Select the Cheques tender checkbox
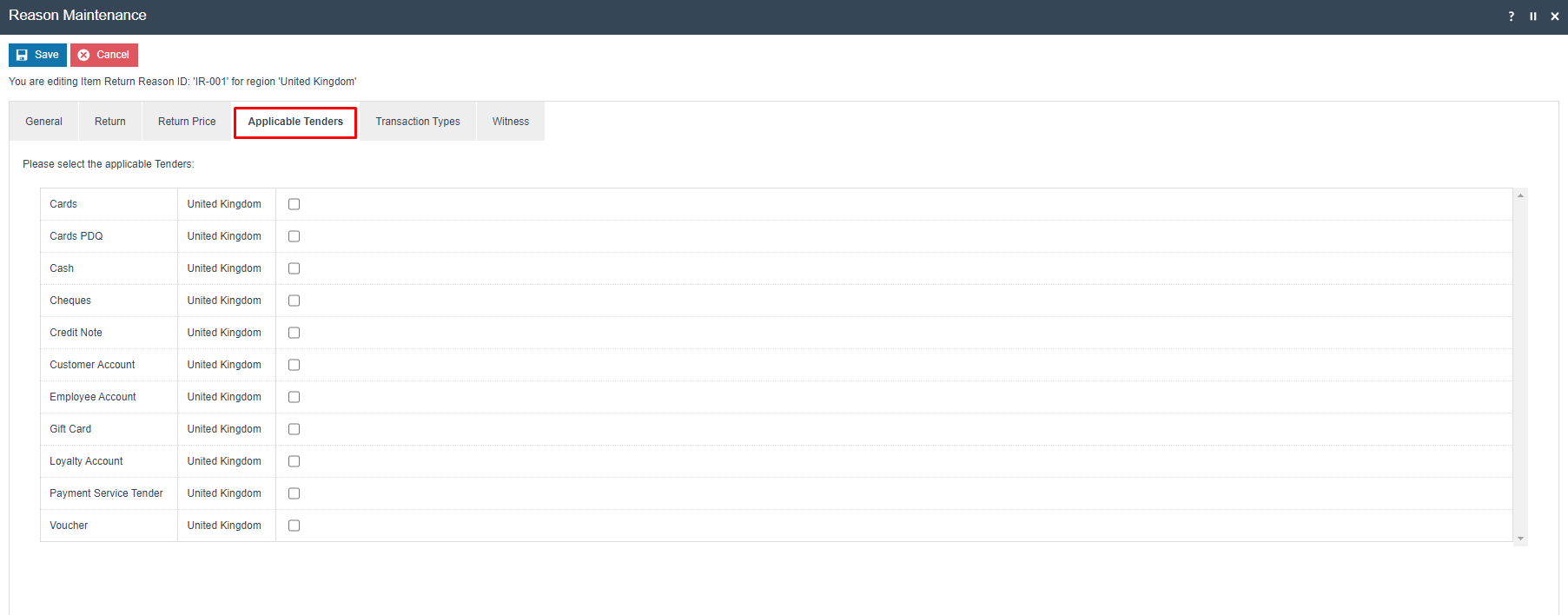Image resolution: width=1568 pixels, height=615 pixels. click(x=294, y=301)
